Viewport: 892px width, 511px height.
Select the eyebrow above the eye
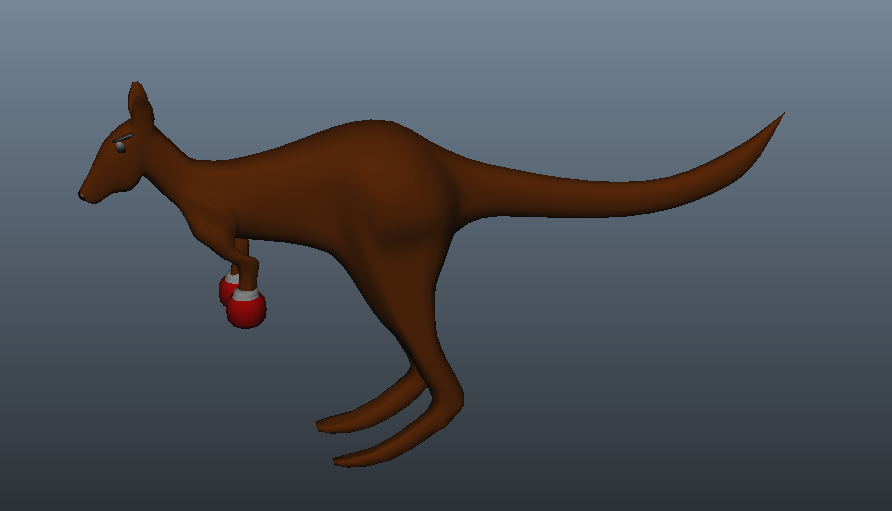(x=122, y=137)
